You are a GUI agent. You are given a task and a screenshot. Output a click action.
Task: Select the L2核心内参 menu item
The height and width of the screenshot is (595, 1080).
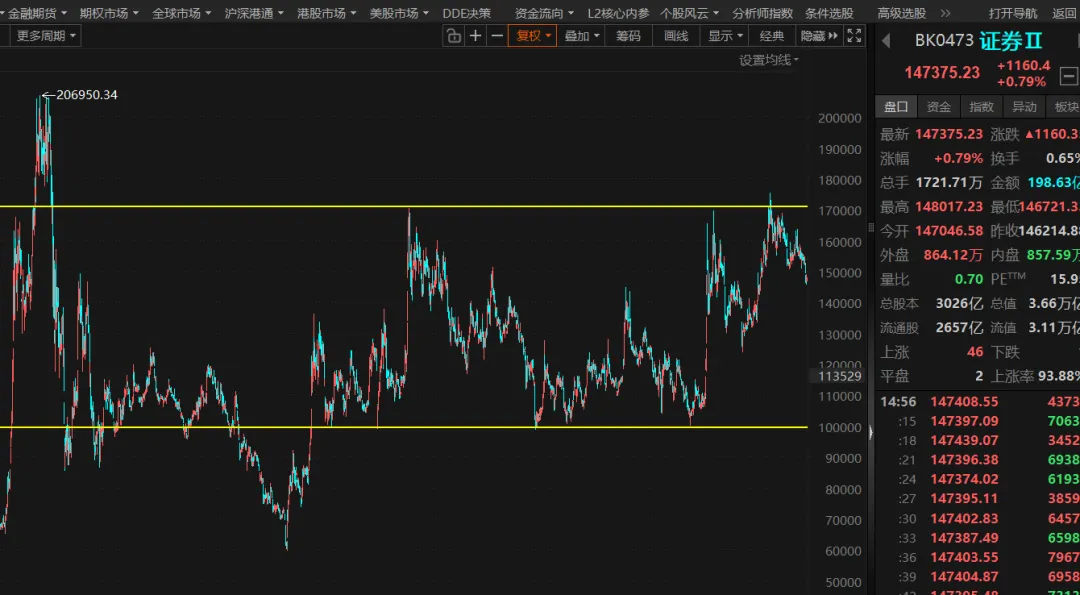tap(618, 12)
